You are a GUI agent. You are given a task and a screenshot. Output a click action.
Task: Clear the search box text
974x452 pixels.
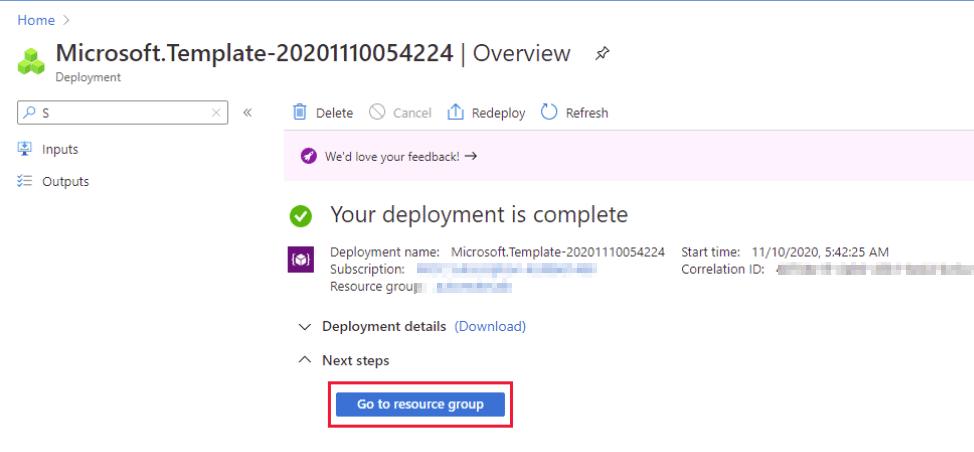click(x=215, y=113)
